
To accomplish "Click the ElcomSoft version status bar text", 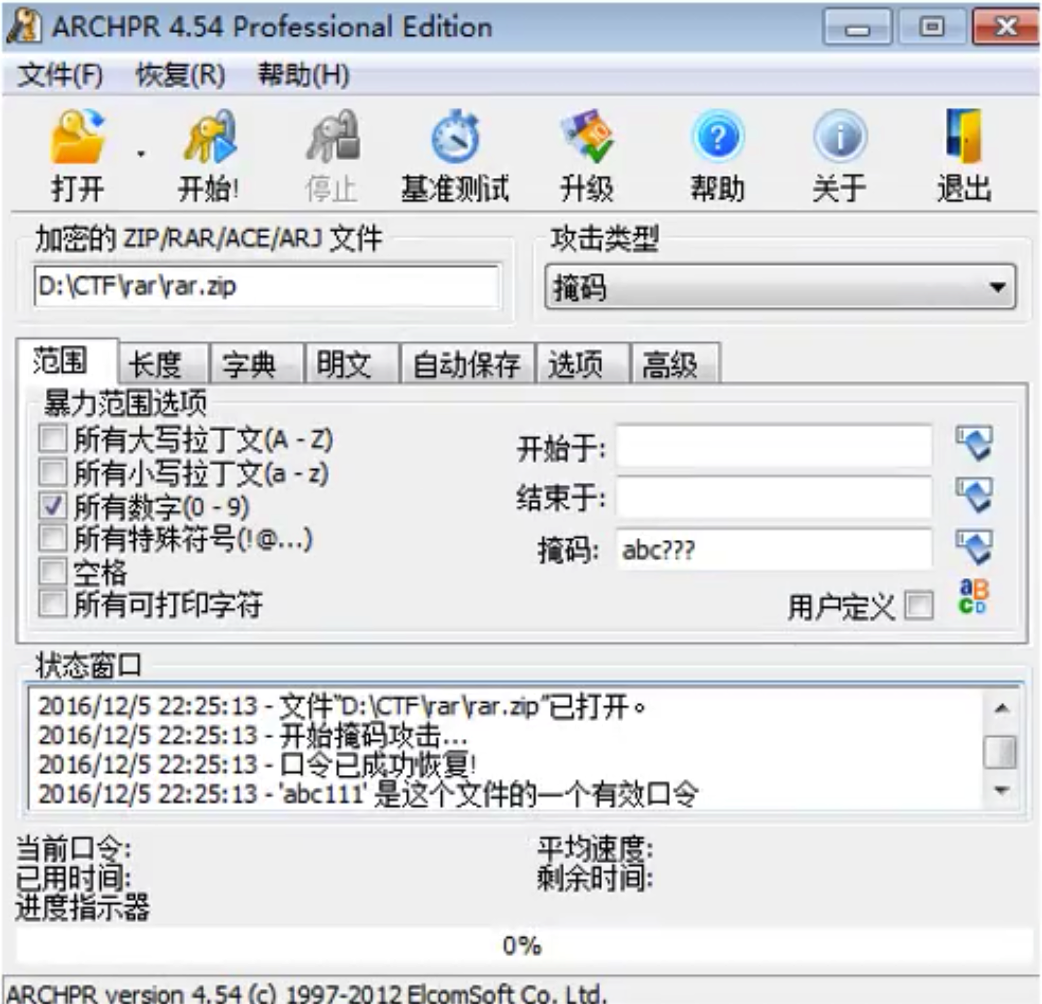I will pos(306,993).
